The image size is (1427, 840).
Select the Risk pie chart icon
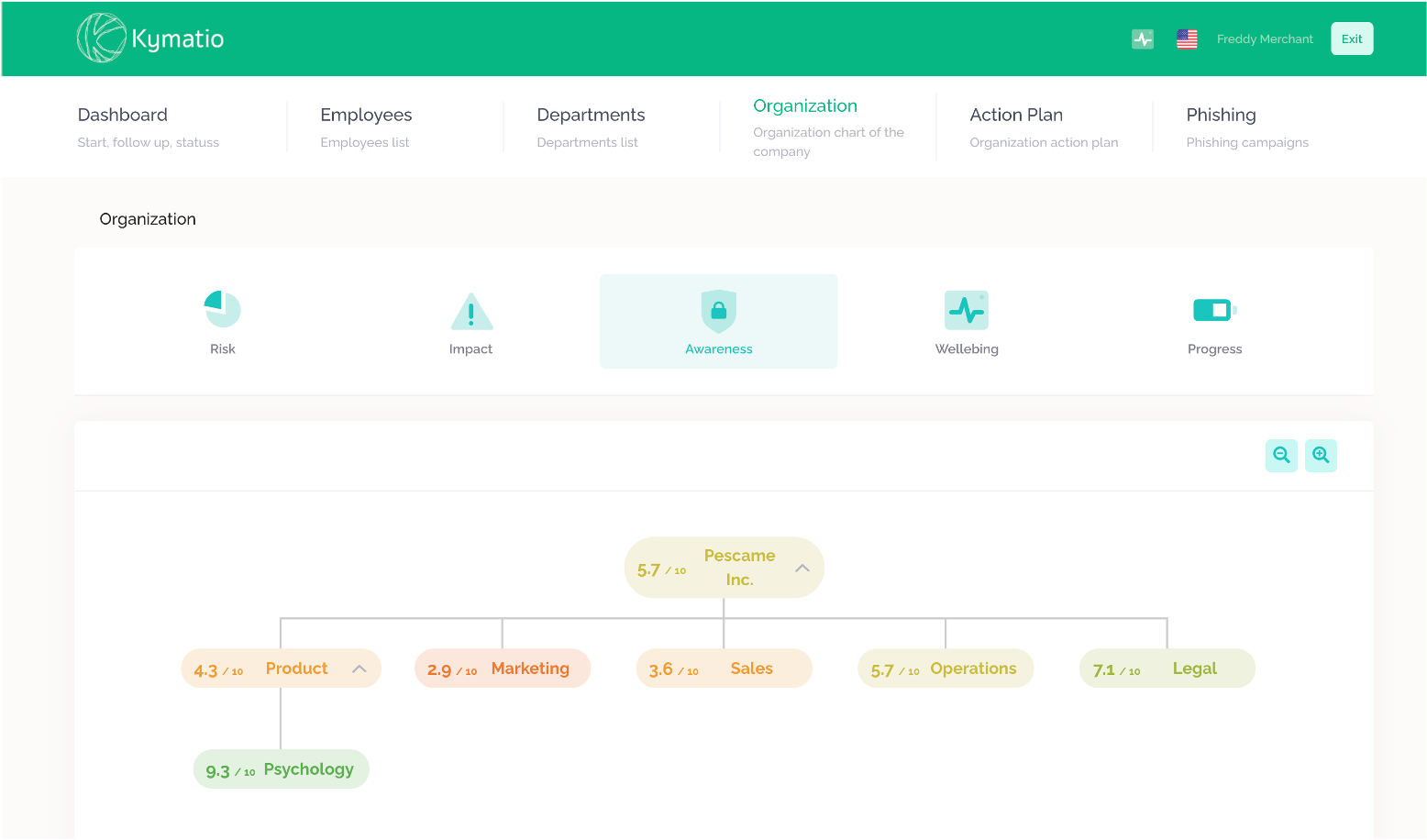[222, 310]
